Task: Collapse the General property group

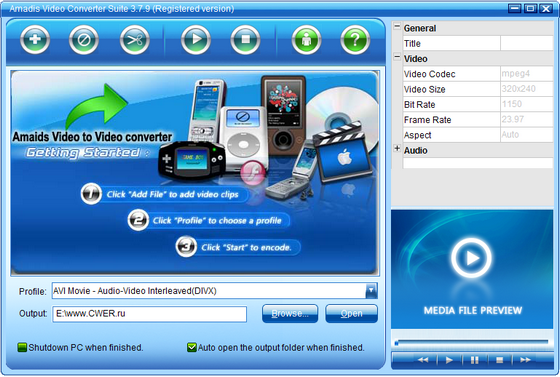Action: tap(397, 27)
